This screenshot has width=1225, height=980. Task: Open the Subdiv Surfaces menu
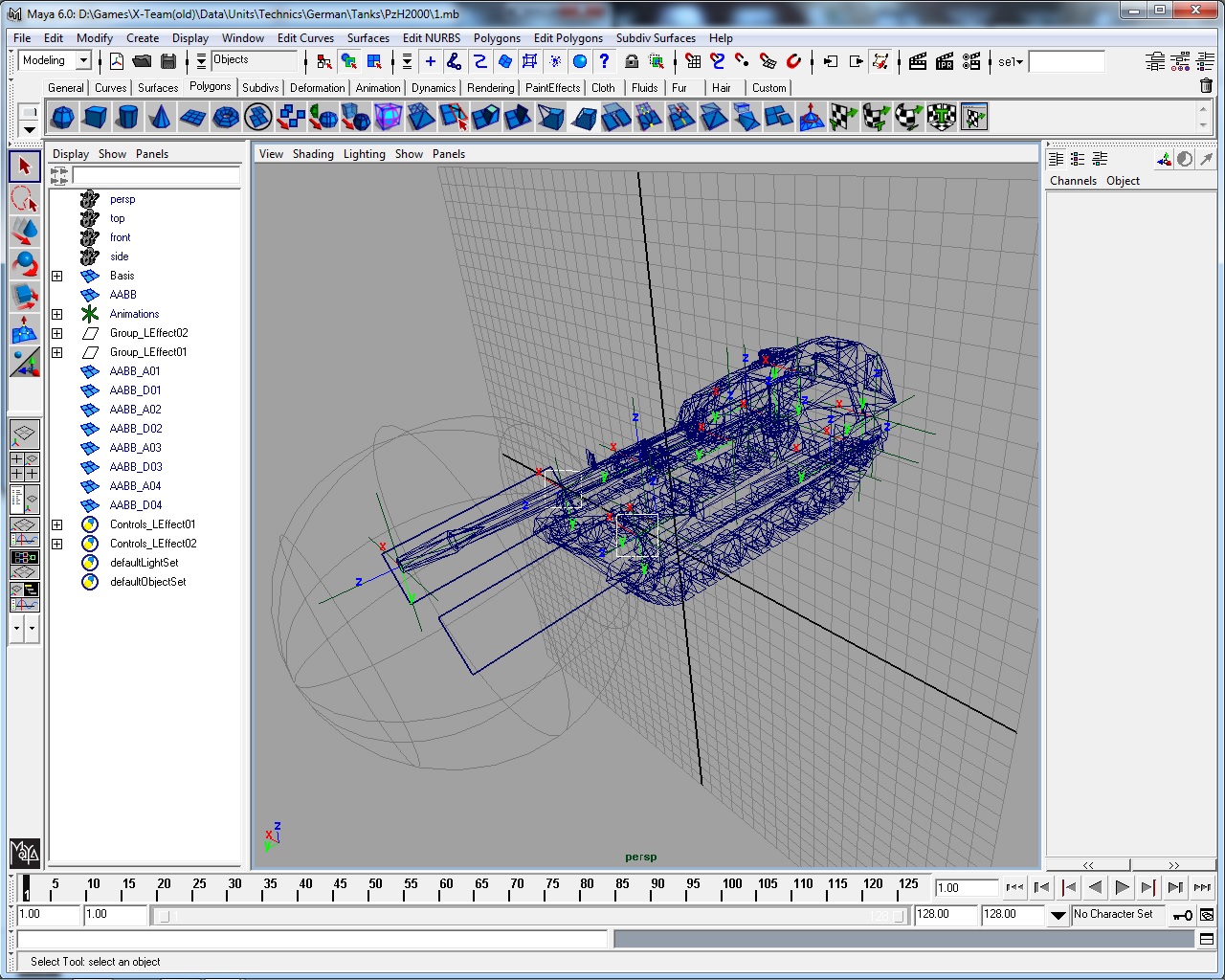coord(656,38)
